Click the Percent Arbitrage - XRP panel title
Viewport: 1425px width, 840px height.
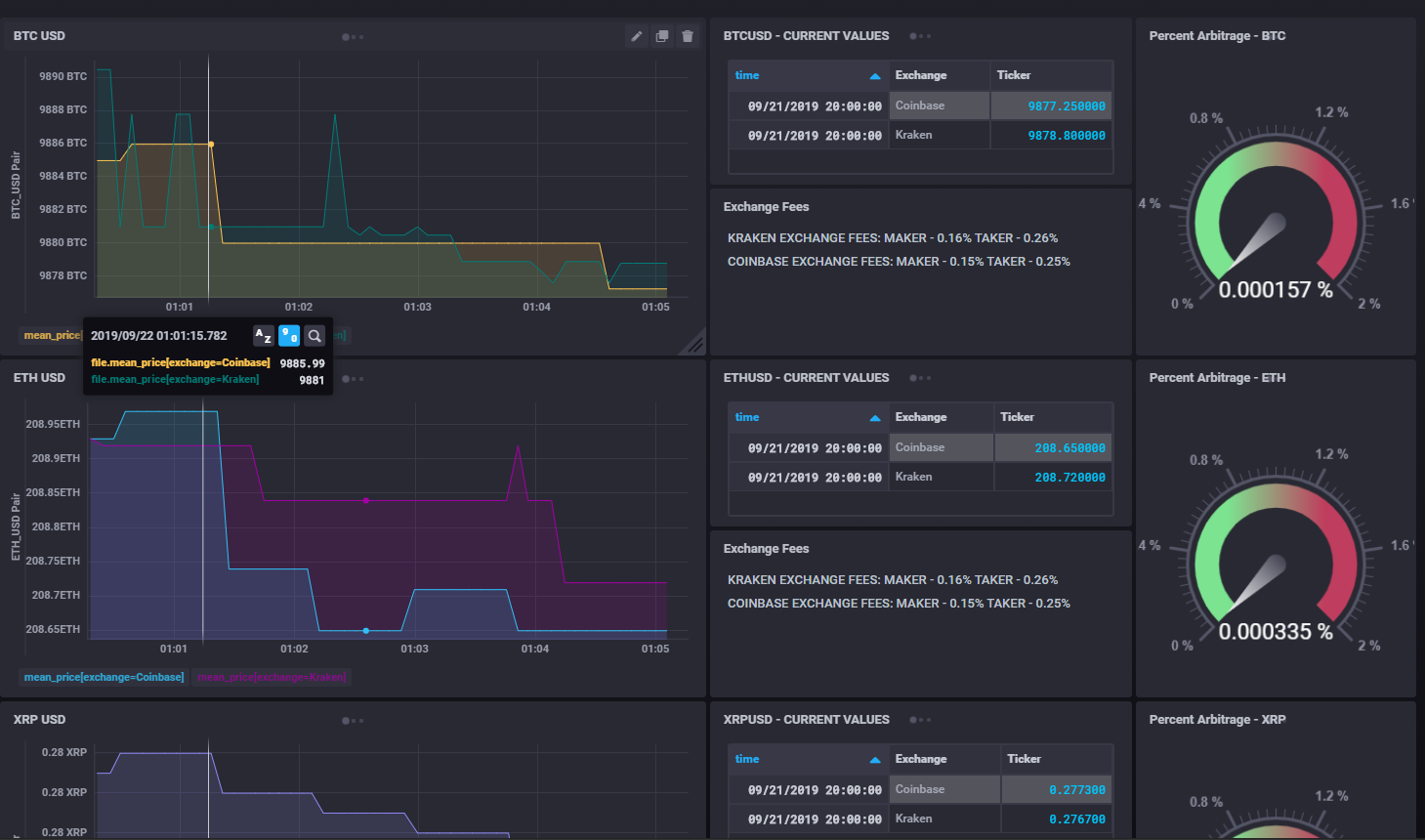[x=1217, y=720]
